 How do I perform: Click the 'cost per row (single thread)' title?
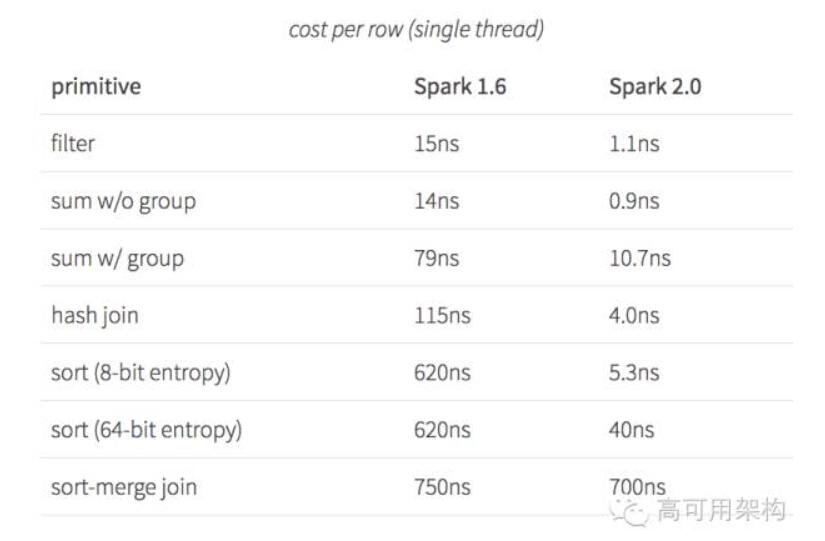pyautogui.click(x=416, y=29)
